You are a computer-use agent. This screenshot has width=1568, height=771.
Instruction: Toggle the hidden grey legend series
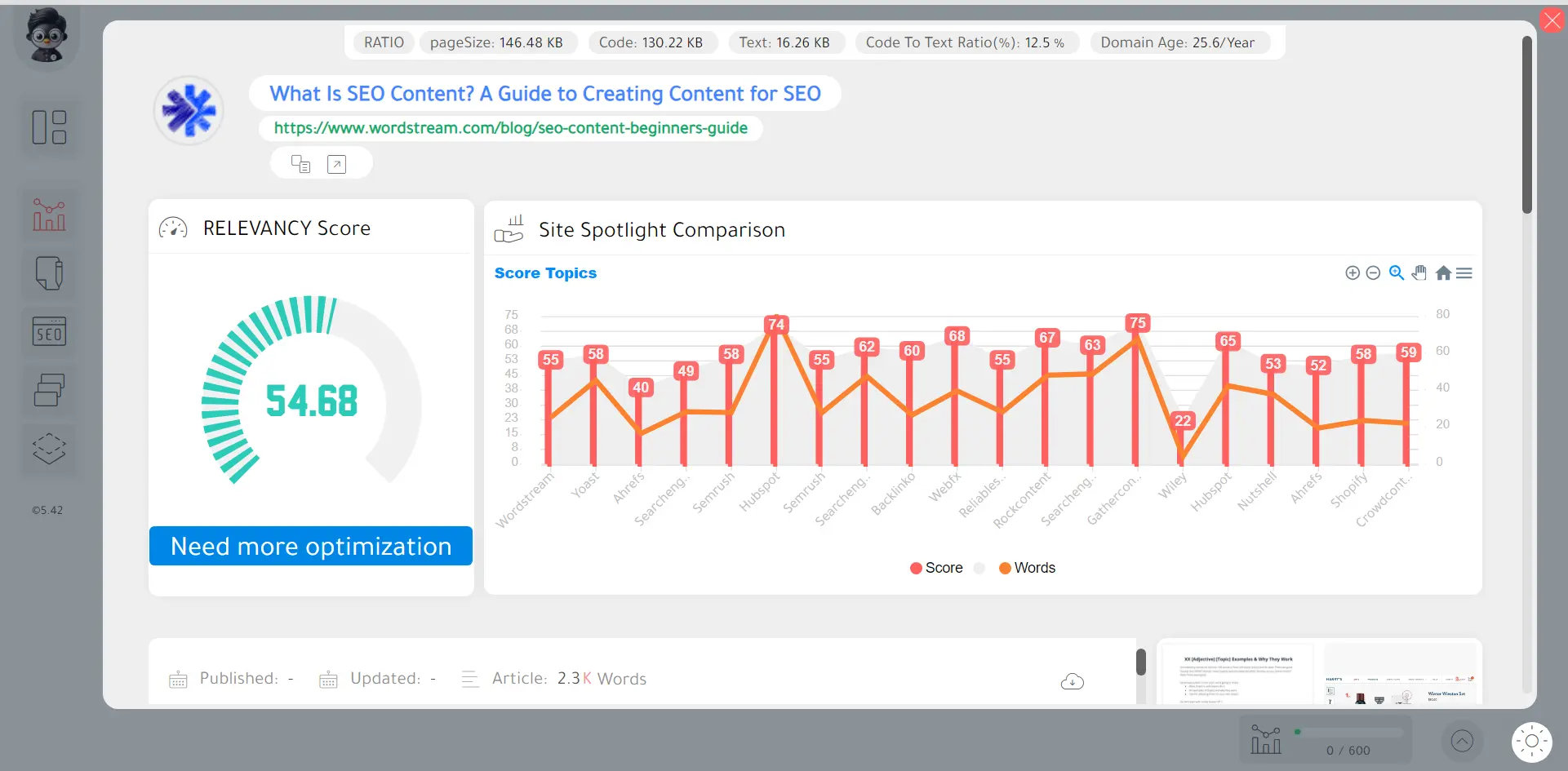[979, 568]
